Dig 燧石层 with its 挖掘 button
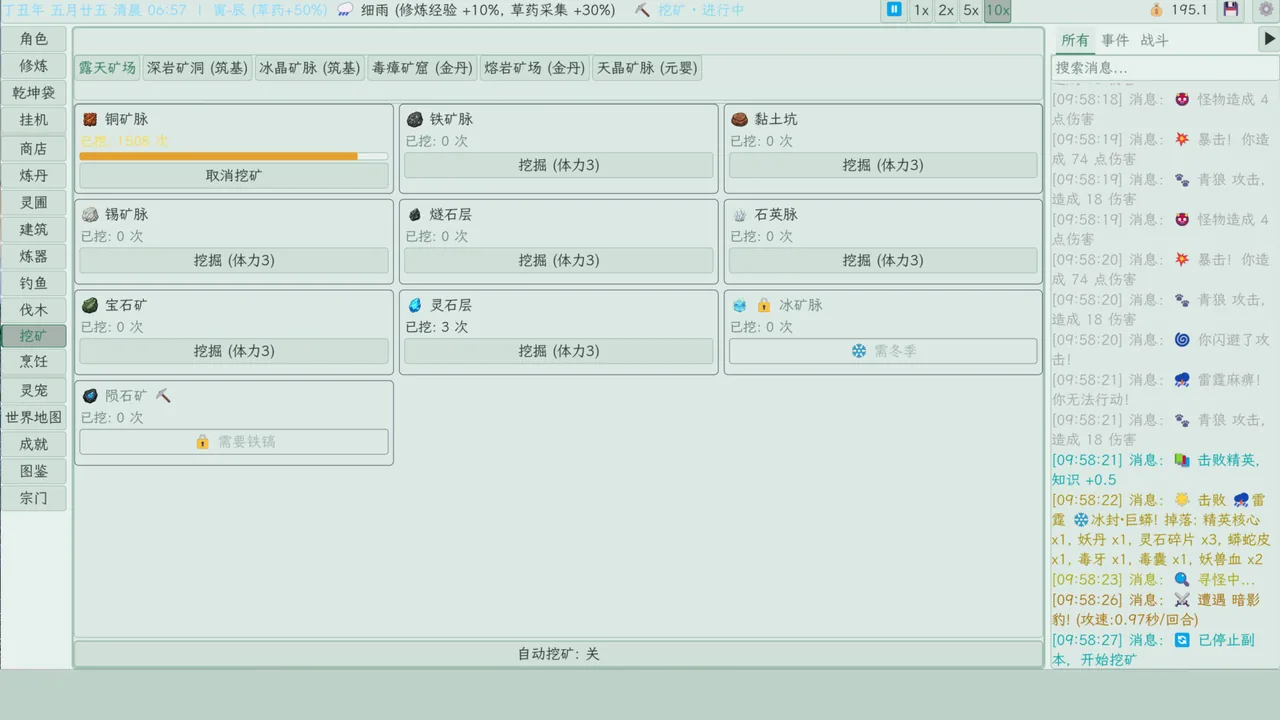1280x720 pixels. point(559,260)
